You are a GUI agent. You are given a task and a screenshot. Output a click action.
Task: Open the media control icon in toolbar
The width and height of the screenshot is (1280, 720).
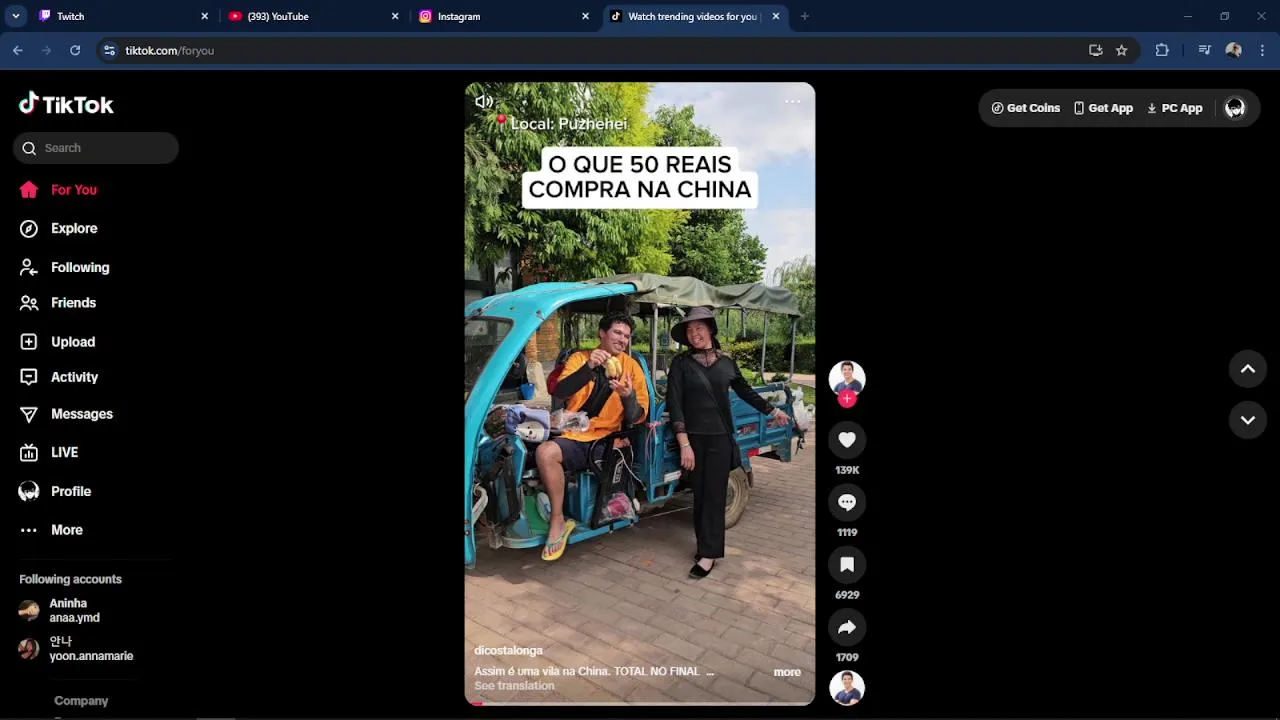tap(1204, 50)
